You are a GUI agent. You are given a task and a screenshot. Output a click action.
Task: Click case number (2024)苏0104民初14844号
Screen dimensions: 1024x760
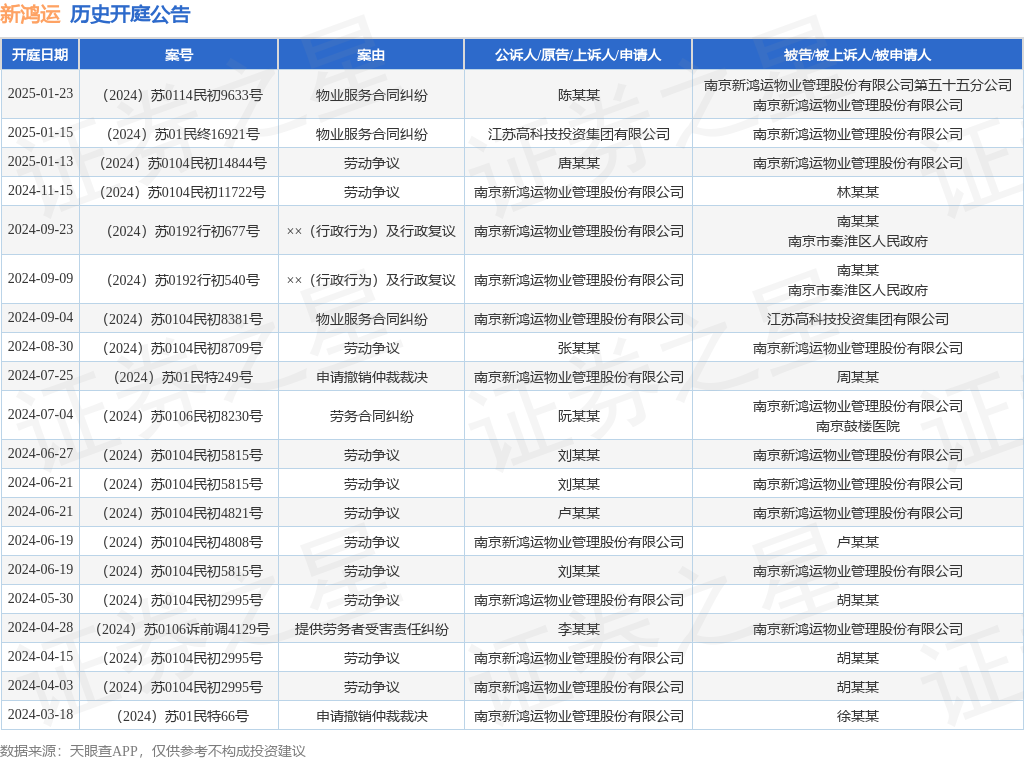[183, 163]
